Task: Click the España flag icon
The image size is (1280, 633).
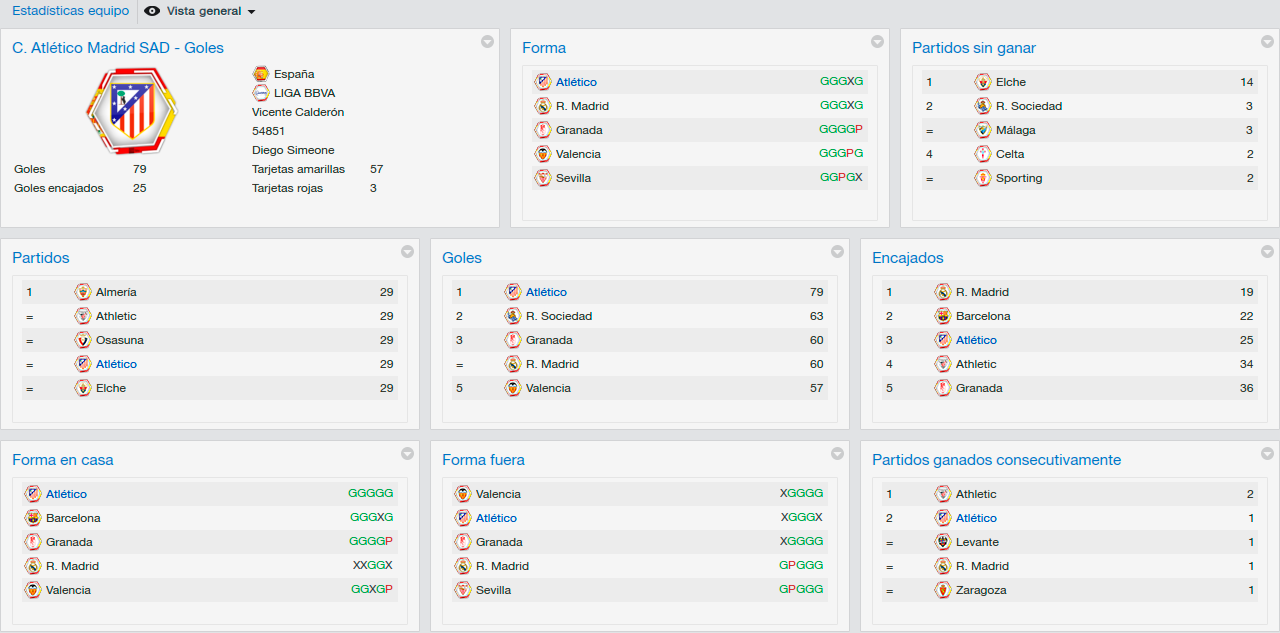Action: point(261,73)
